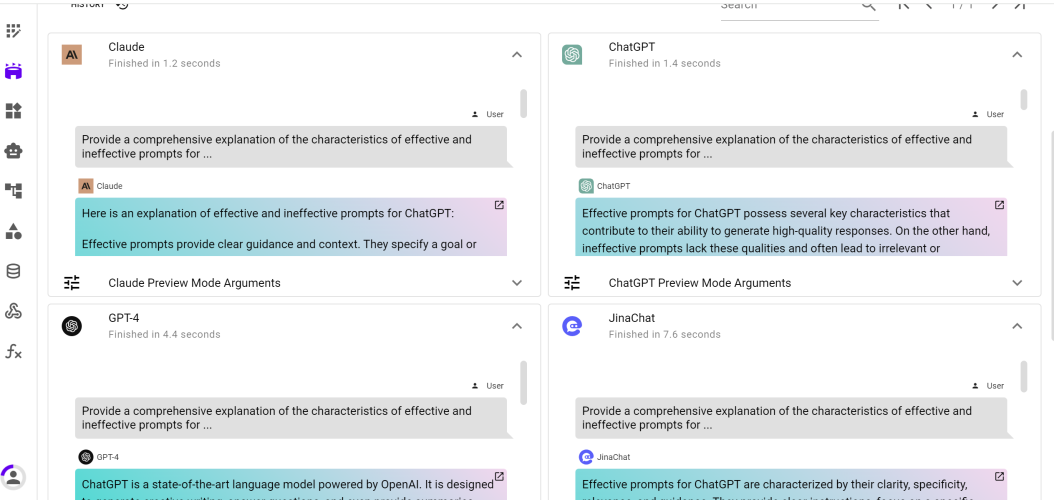Open GPT-4 response in expanded view

point(499,476)
